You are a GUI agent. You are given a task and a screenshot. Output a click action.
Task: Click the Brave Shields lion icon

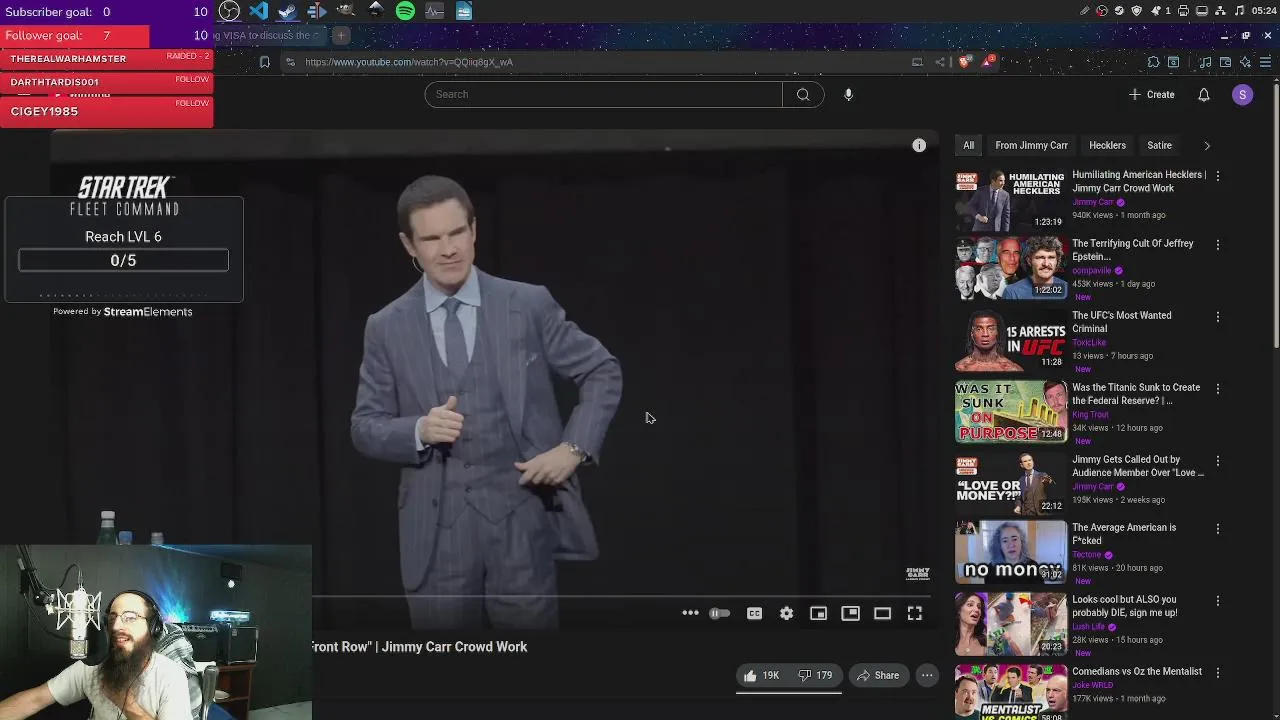coord(964,62)
